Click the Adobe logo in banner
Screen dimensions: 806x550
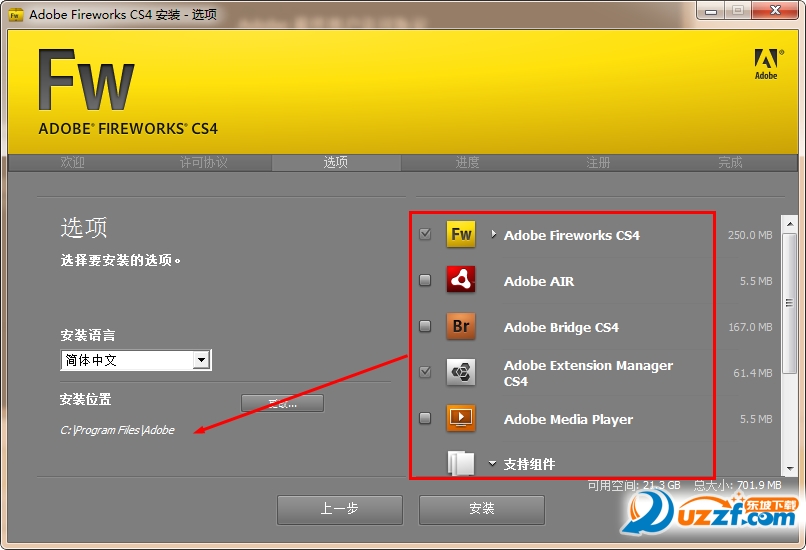[766, 64]
